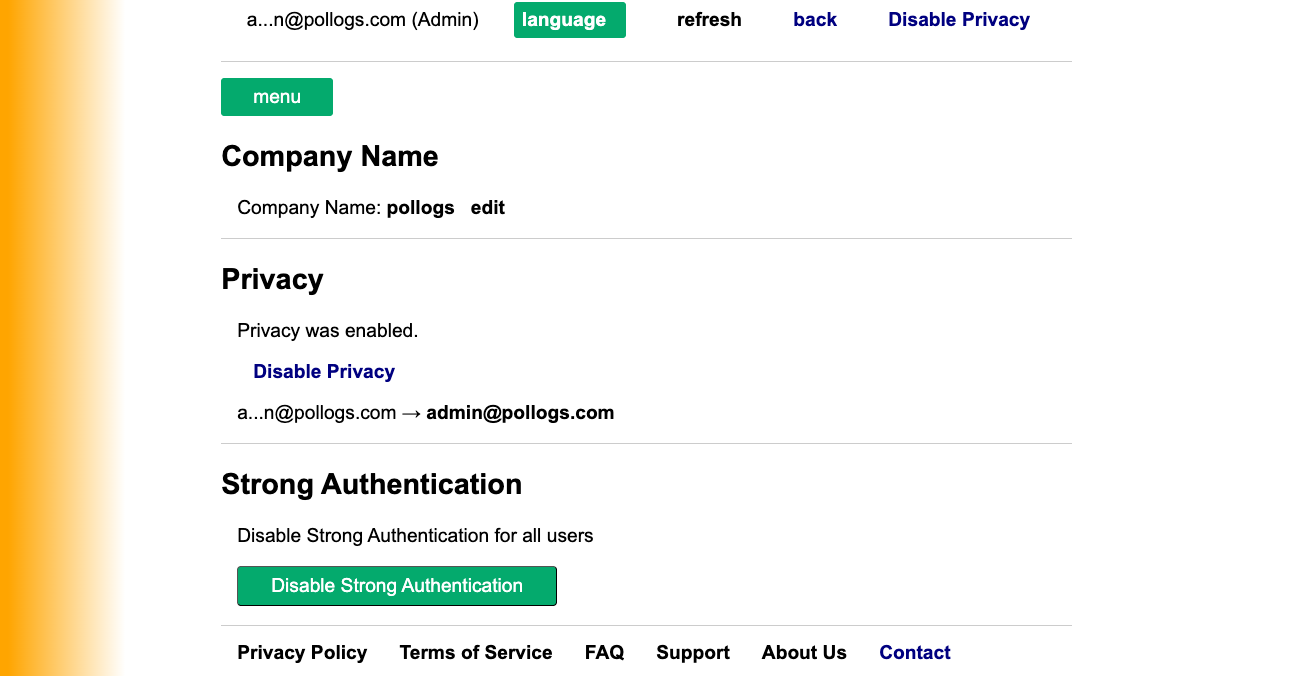Read the About Us page

pyautogui.click(x=804, y=652)
